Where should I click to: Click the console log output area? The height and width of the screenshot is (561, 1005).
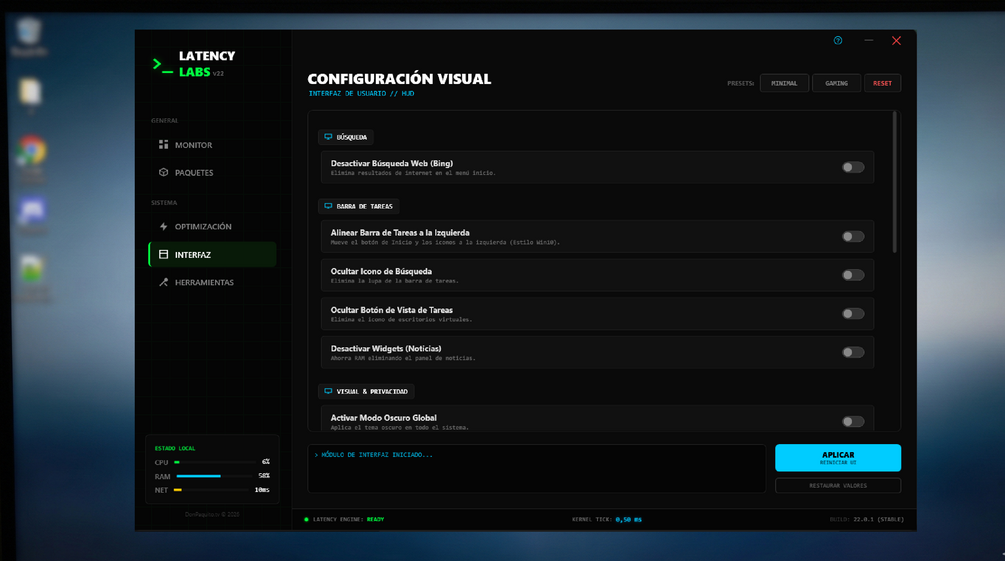(536, 469)
